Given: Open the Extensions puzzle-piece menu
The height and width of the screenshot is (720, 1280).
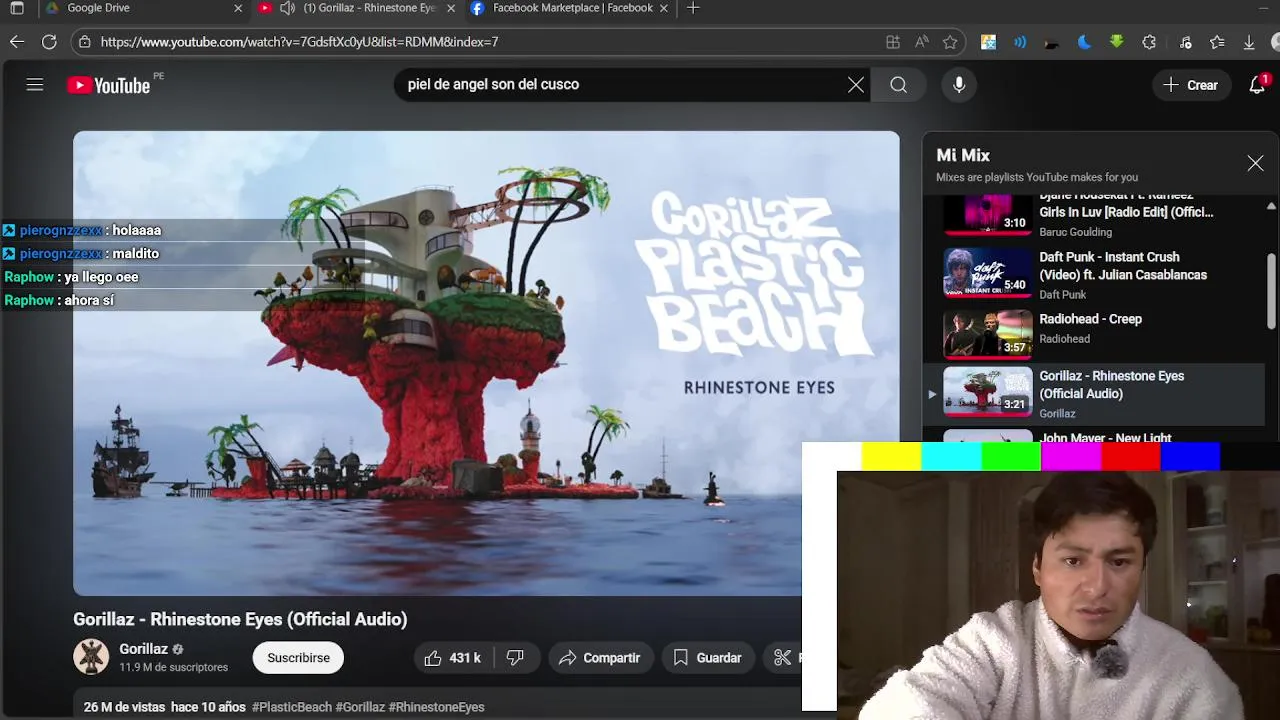Looking at the screenshot, I should pos(1149,42).
